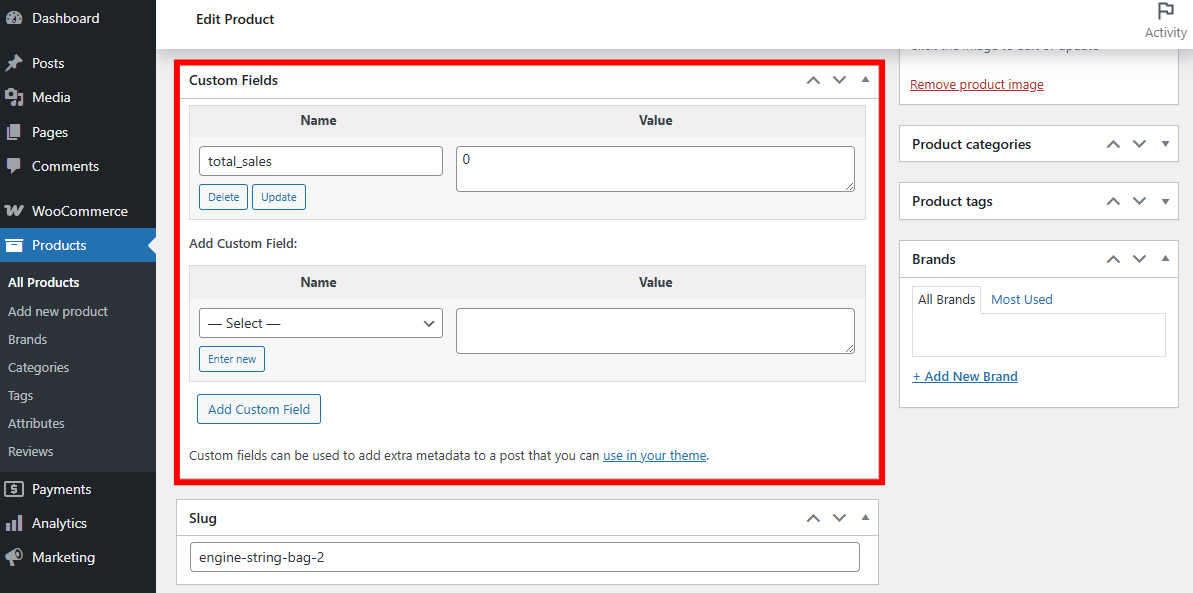The width and height of the screenshot is (1193, 593).
Task: Open Pages from the sidebar icon
Action: [14, 131]
